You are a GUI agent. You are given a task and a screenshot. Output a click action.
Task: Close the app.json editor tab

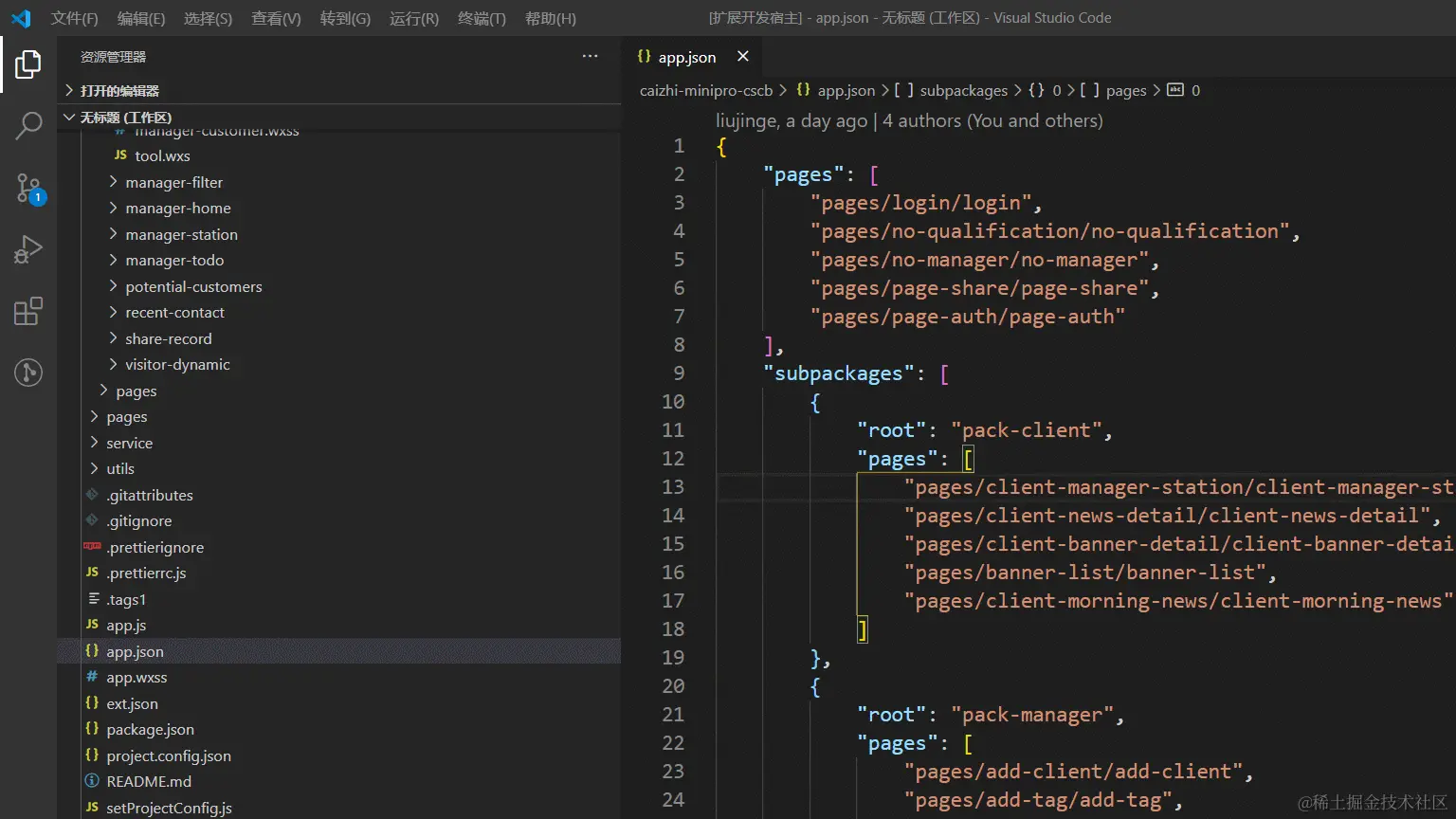pyautogui.click(x=743, y=57)
